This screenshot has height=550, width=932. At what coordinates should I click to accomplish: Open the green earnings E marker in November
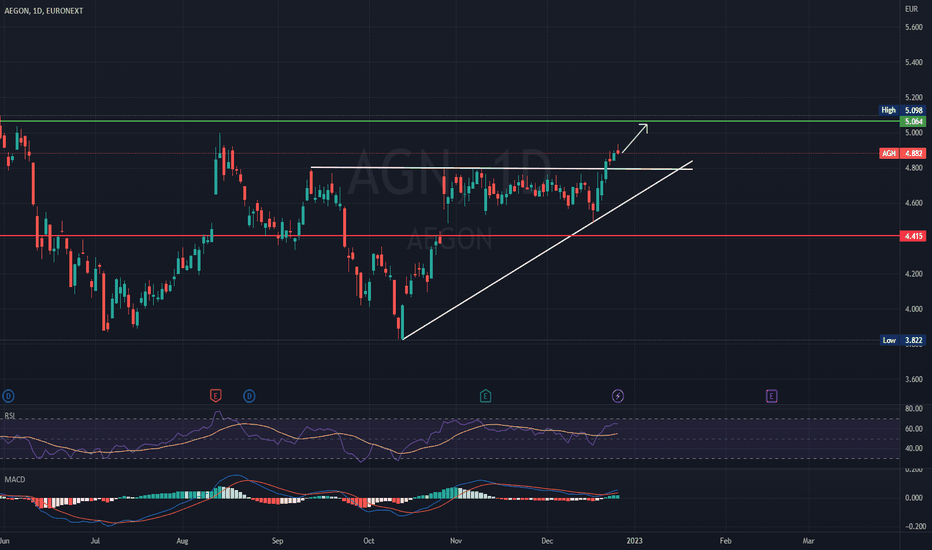[485, 395]
